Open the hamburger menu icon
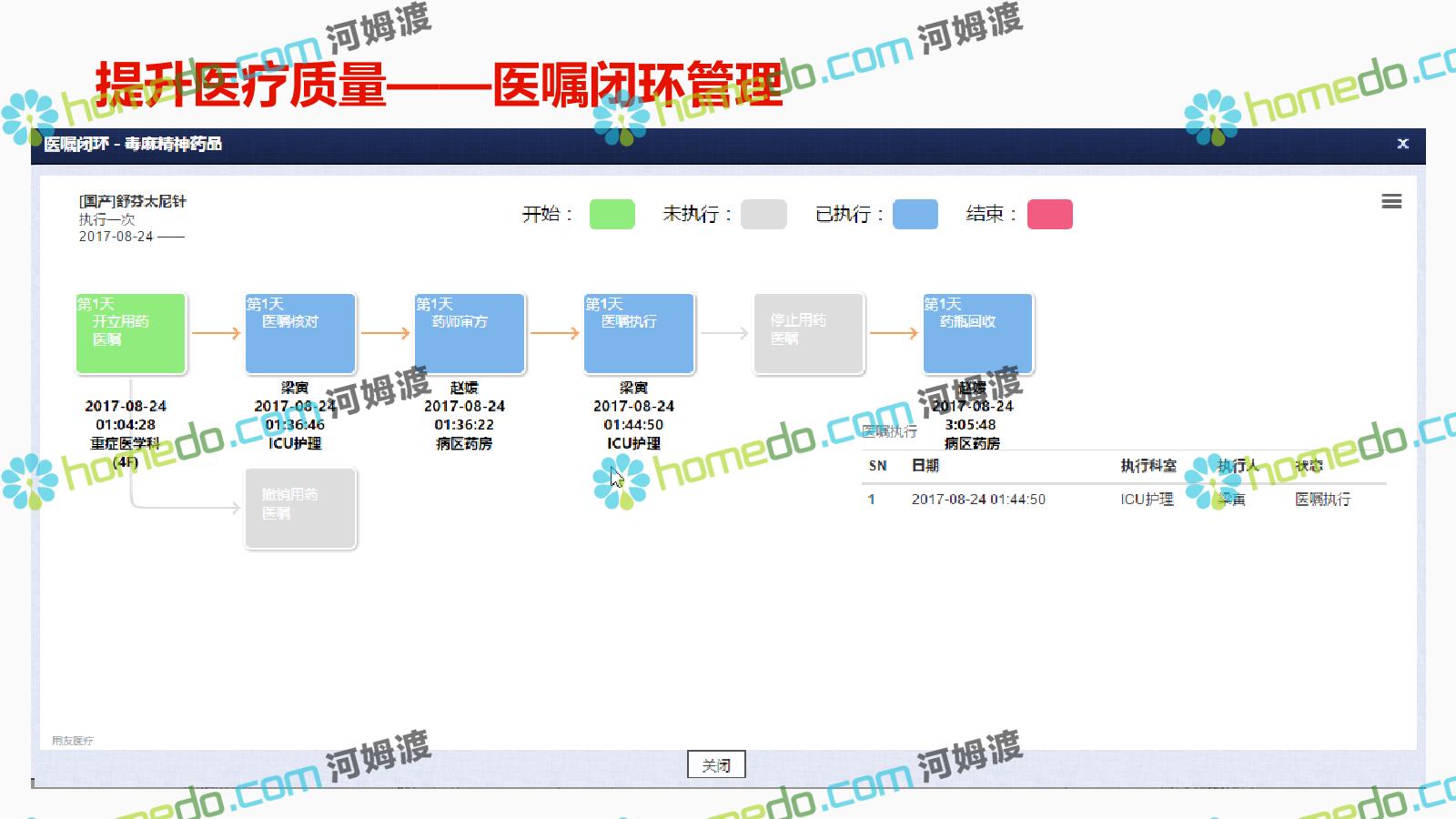Image resolution: width=1456 pixels, height=819 pixels. pos(1390,201)
